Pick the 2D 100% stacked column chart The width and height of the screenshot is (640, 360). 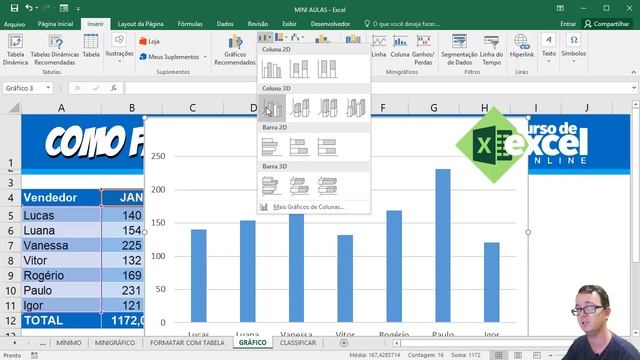coord(327,69)
